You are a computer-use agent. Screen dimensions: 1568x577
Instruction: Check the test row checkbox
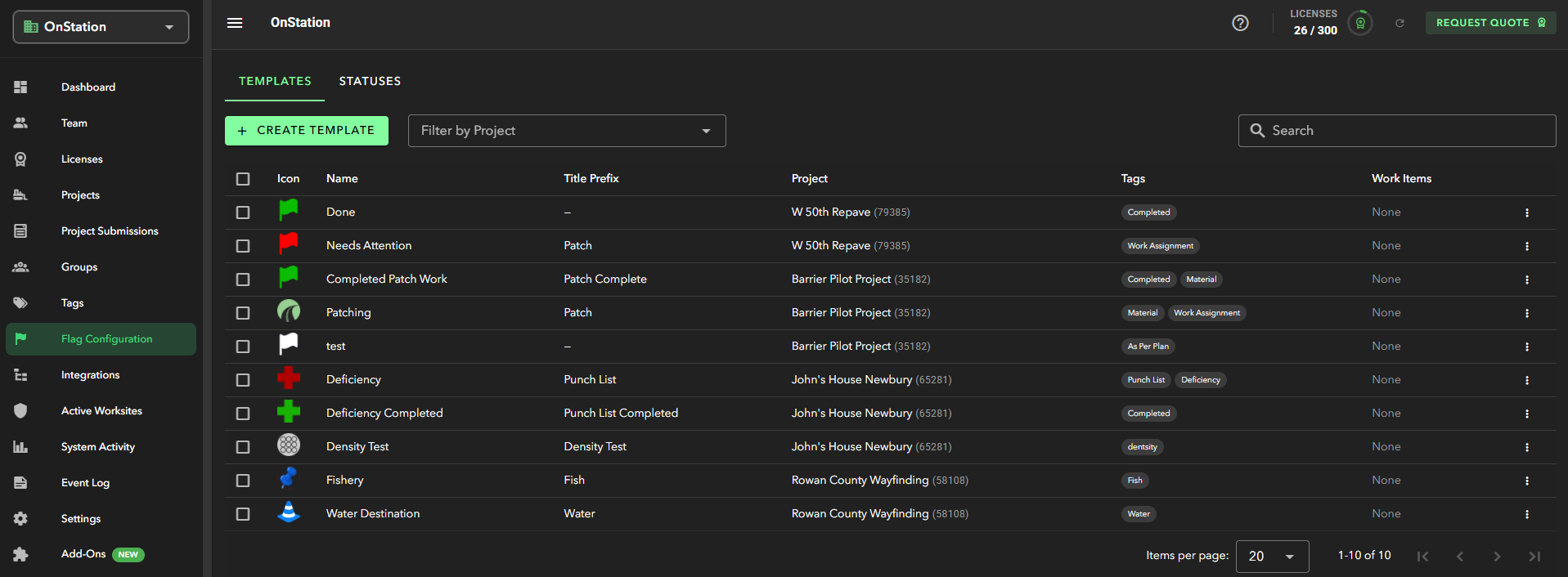[243, 347]
